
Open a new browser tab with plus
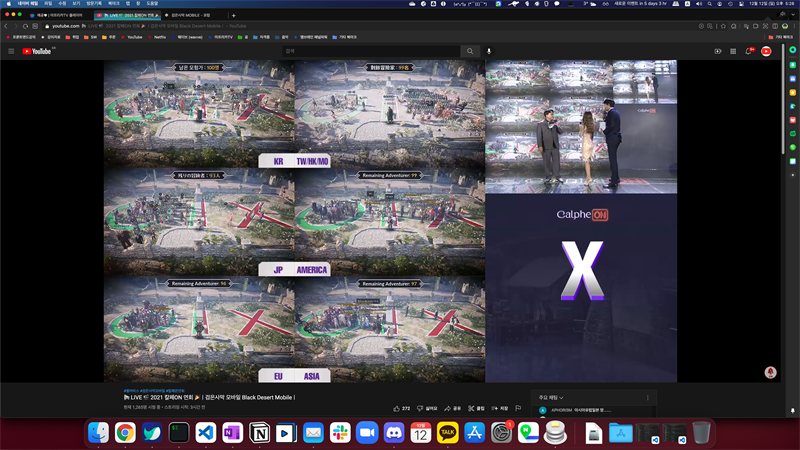pyautogui.click(x=234, y=15)
